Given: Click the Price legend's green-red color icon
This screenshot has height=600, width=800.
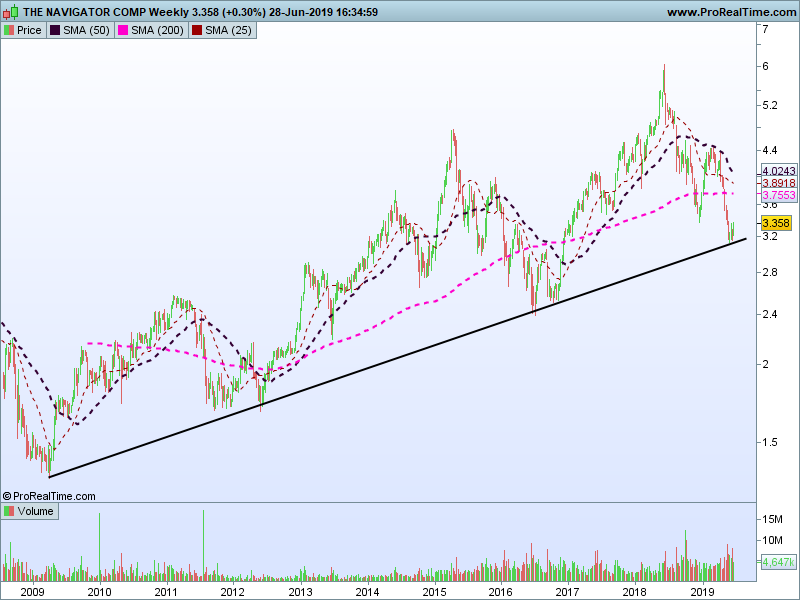Looking at the screenshot, I should click(9, 30).
